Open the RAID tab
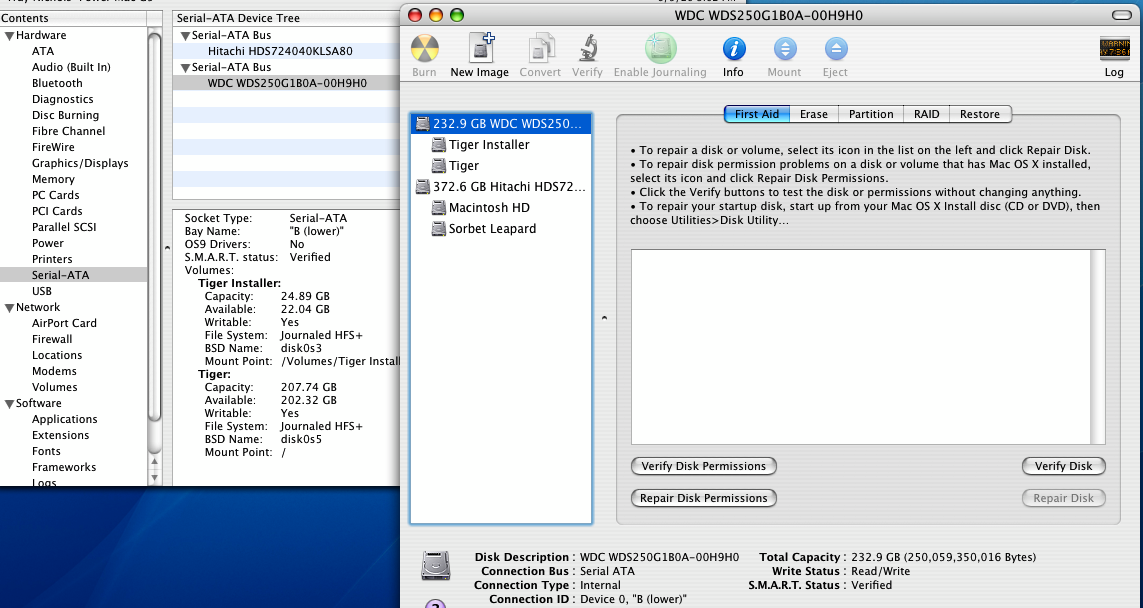The height and width of the screenshot is (608, 1143). point(927,114)
